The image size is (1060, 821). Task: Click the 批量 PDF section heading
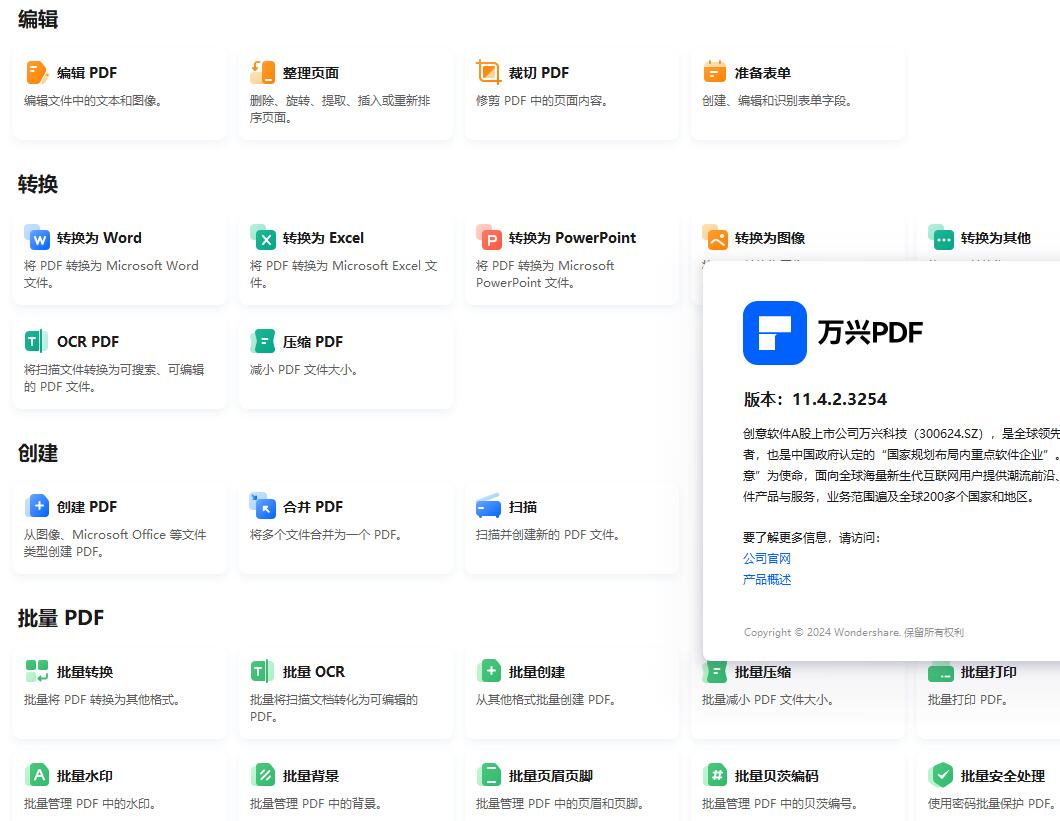pos(61,618)
